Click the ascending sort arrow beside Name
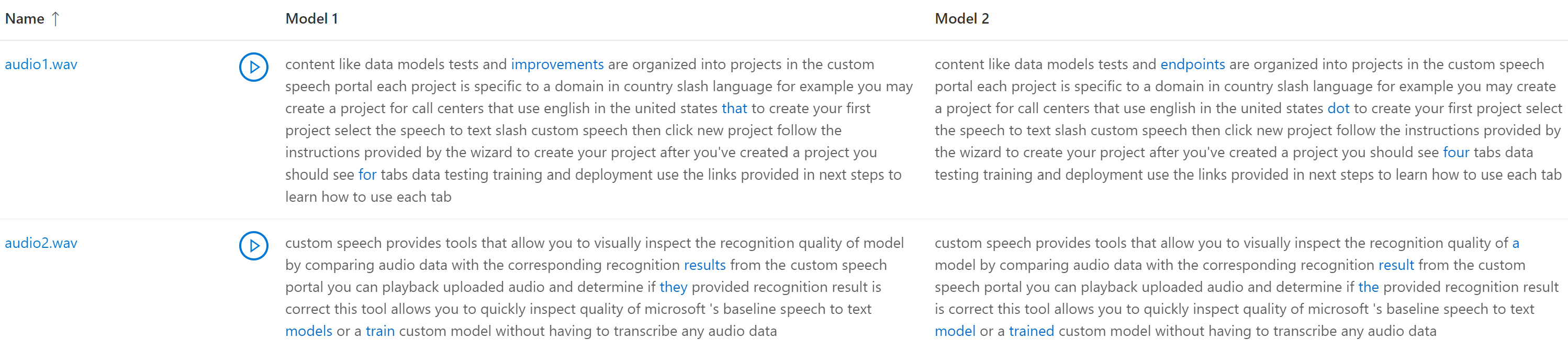The height and width of the screenshot is (349, 1568). pos(55,19)
